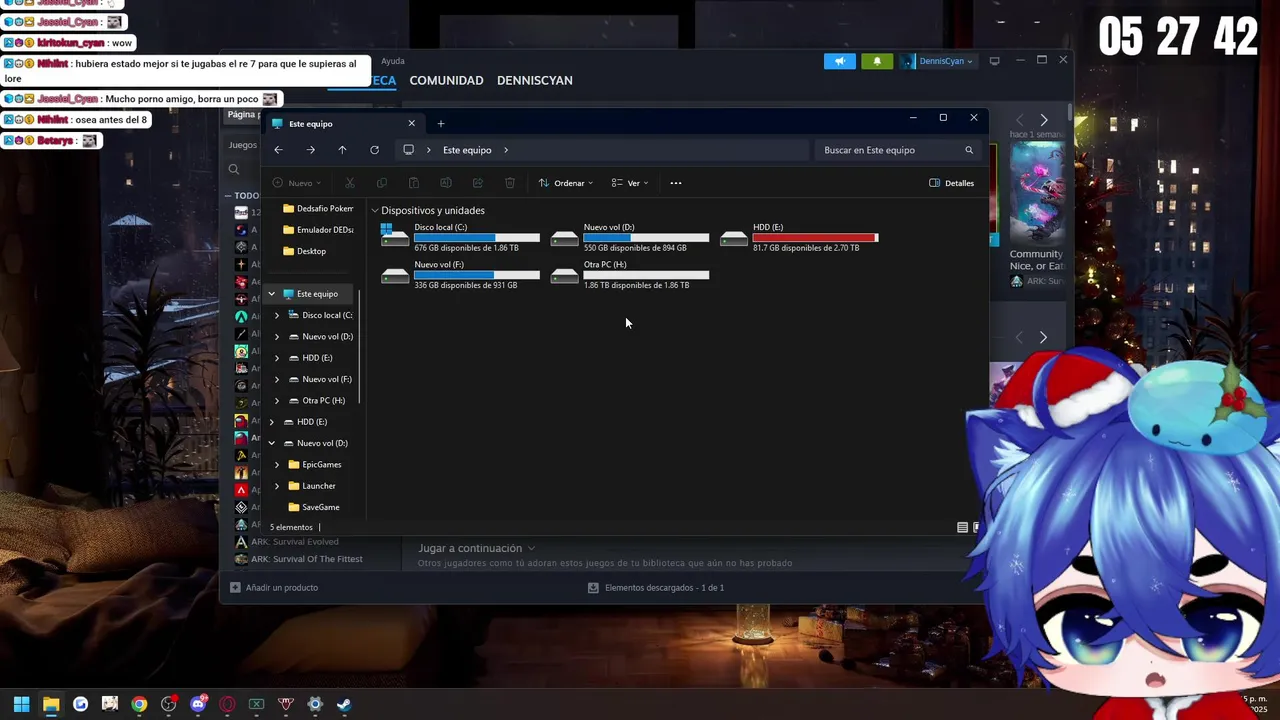1280x720 pixels.
Task: Click the Paste clipboard icon
Action: pos(413,183)
